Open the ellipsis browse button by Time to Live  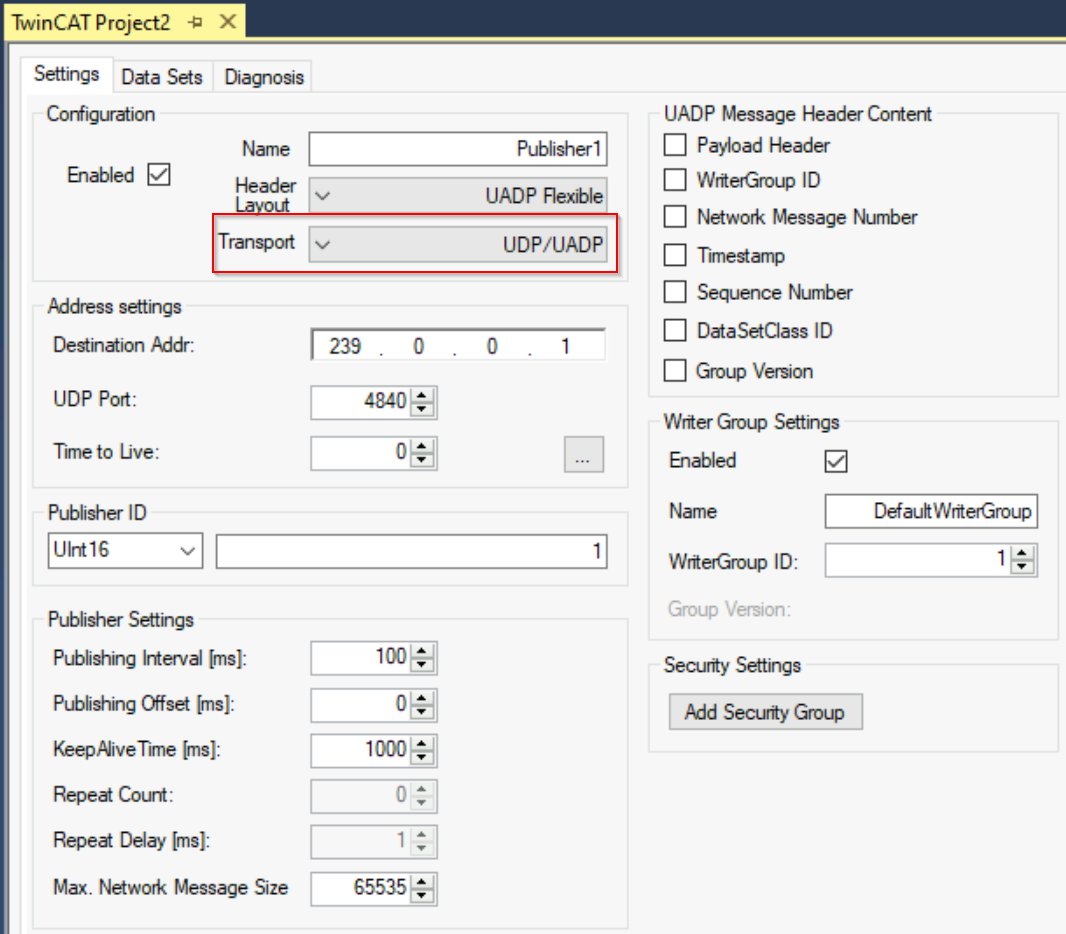point(583,454)
